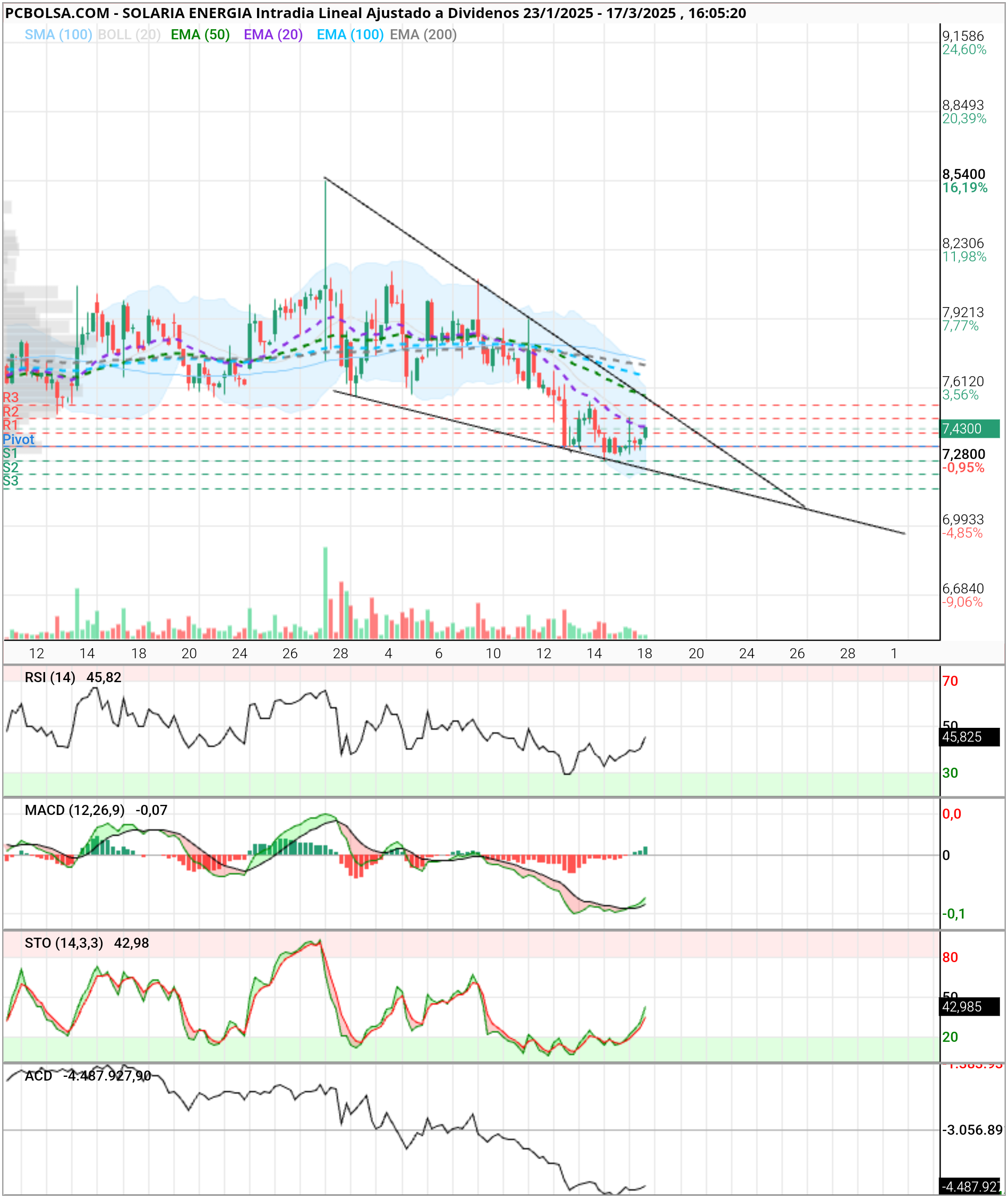Viewport: 1008px width, 1198px height.
Task: Click the 9,1586 price axis value
Action: [x=963, y=36]
